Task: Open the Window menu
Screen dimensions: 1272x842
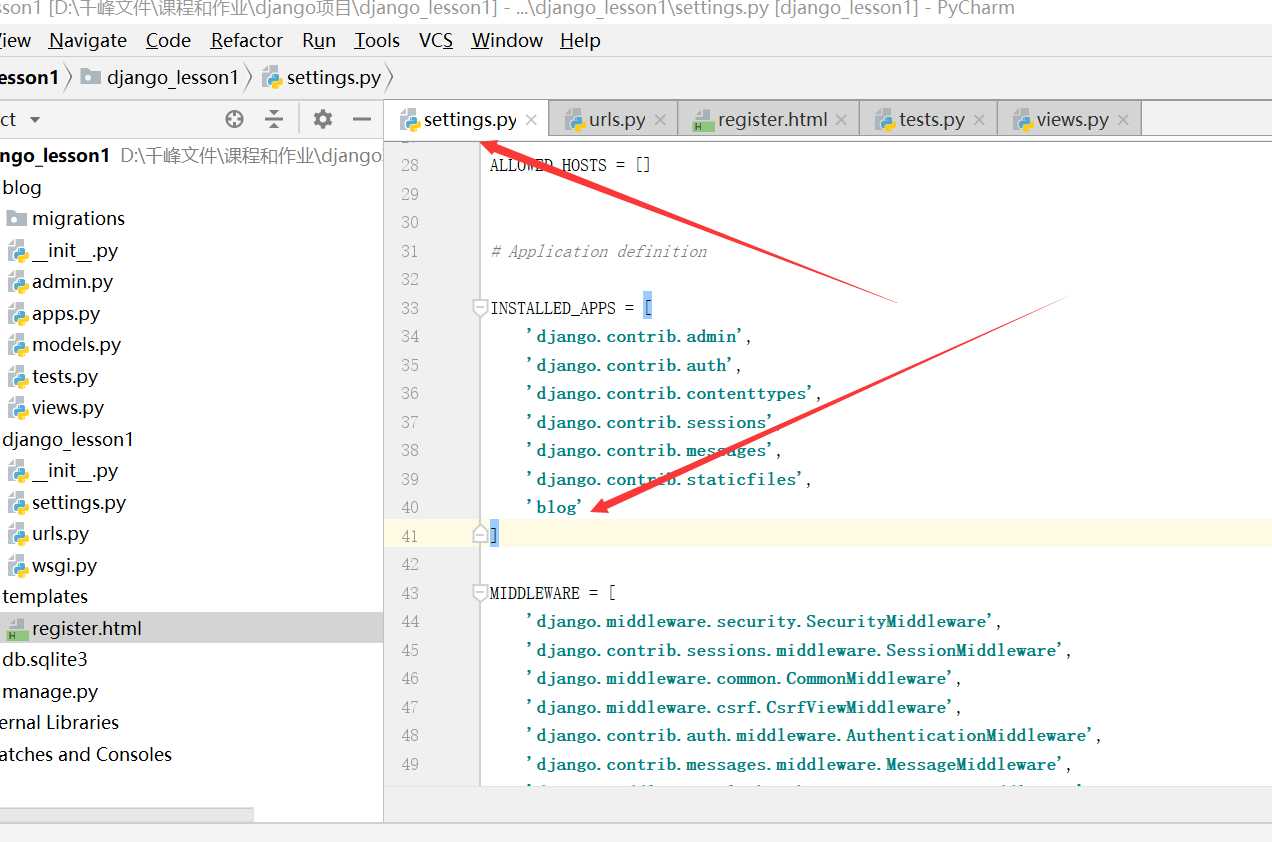Action: tap(507, 40)
